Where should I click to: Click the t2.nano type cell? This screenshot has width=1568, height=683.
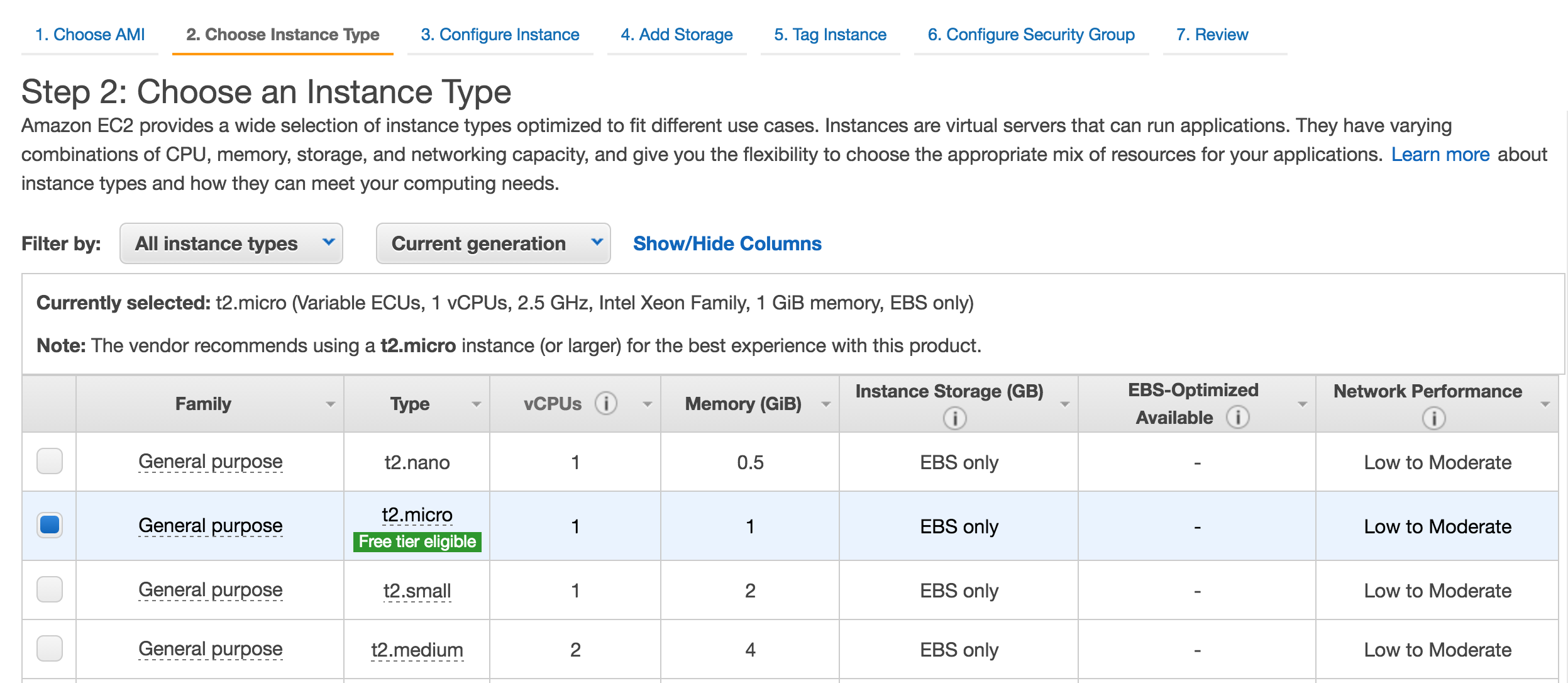[417, 463]
